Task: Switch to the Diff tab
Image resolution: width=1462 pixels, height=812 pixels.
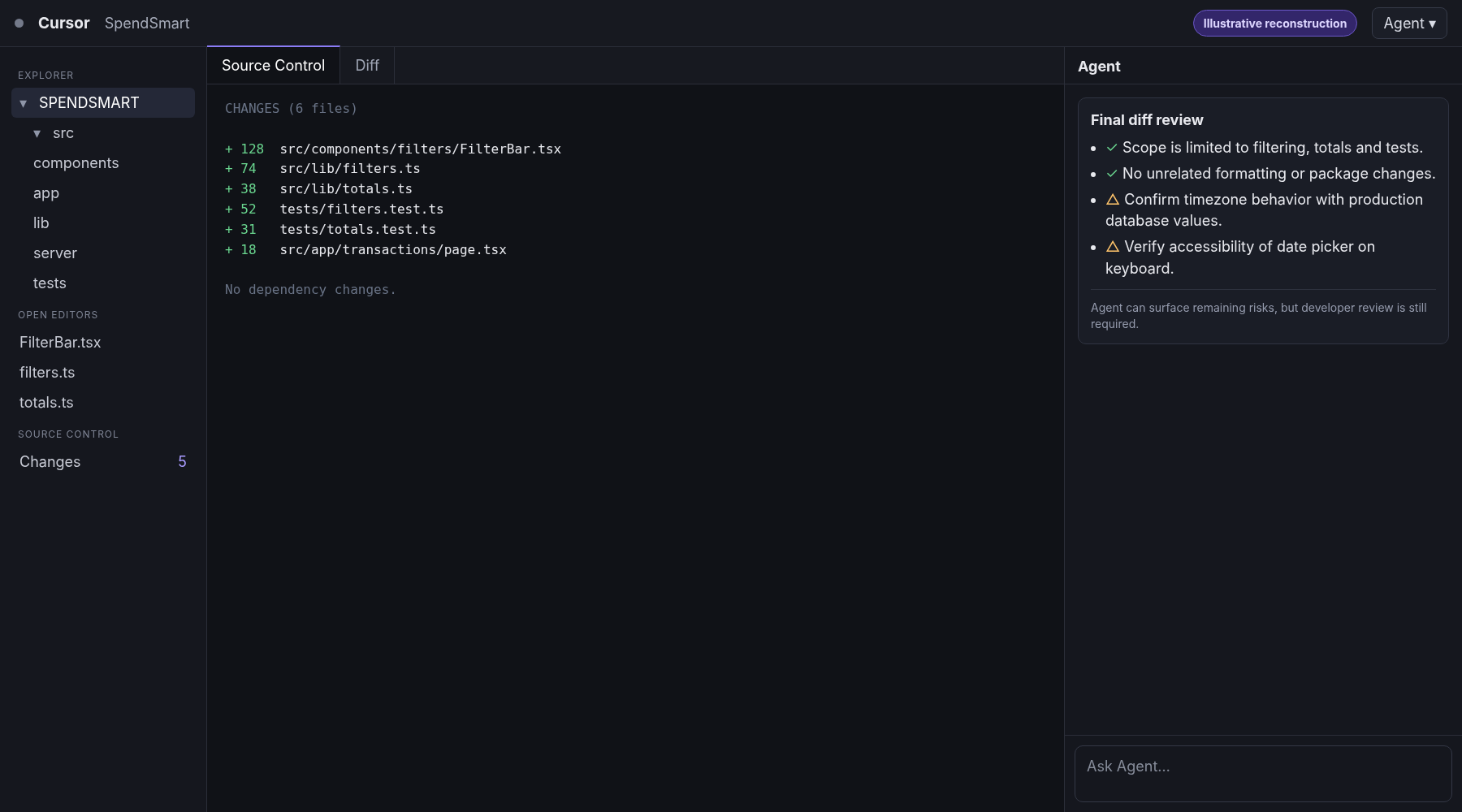Action: [367, 66]
